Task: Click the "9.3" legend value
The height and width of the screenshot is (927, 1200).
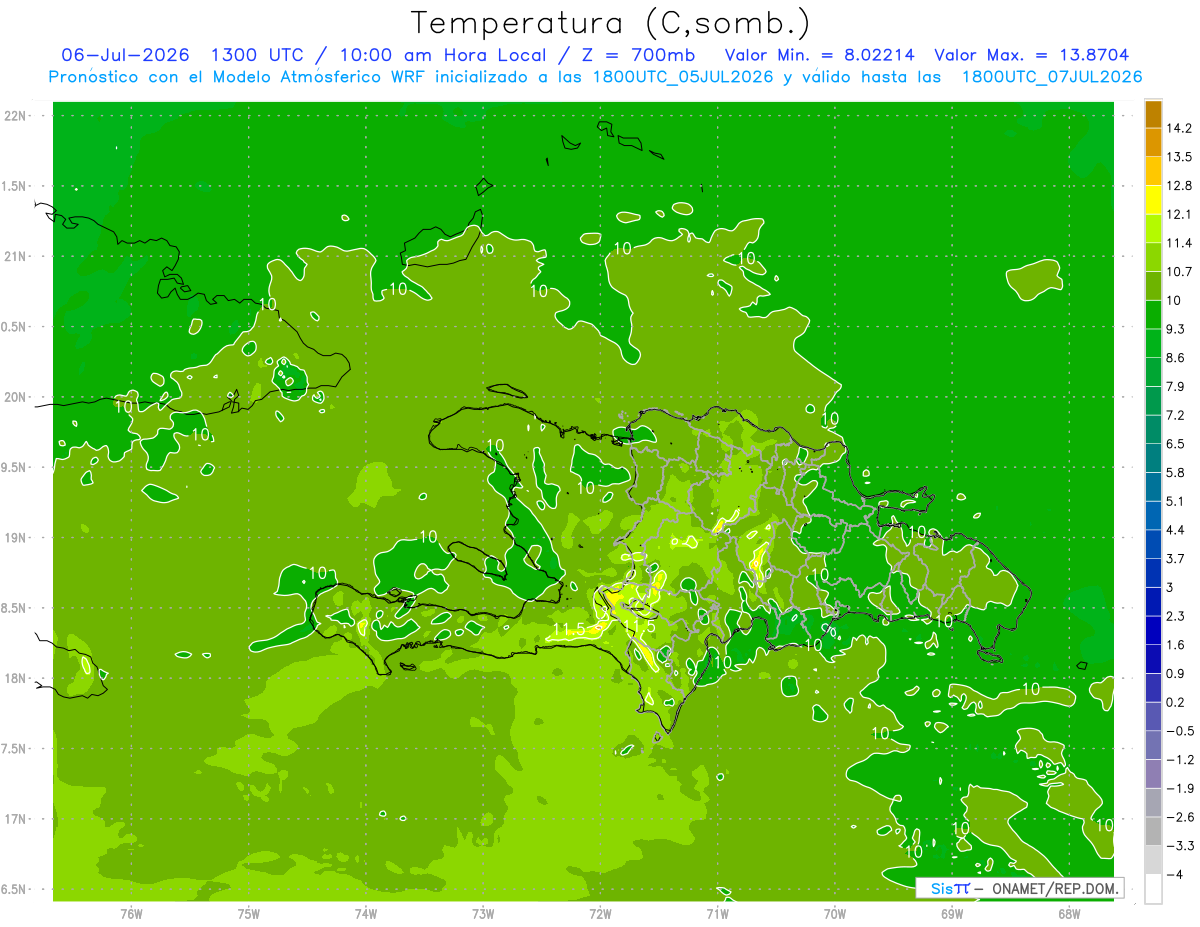Action: pyautogui.click(x=1177, y=329)
